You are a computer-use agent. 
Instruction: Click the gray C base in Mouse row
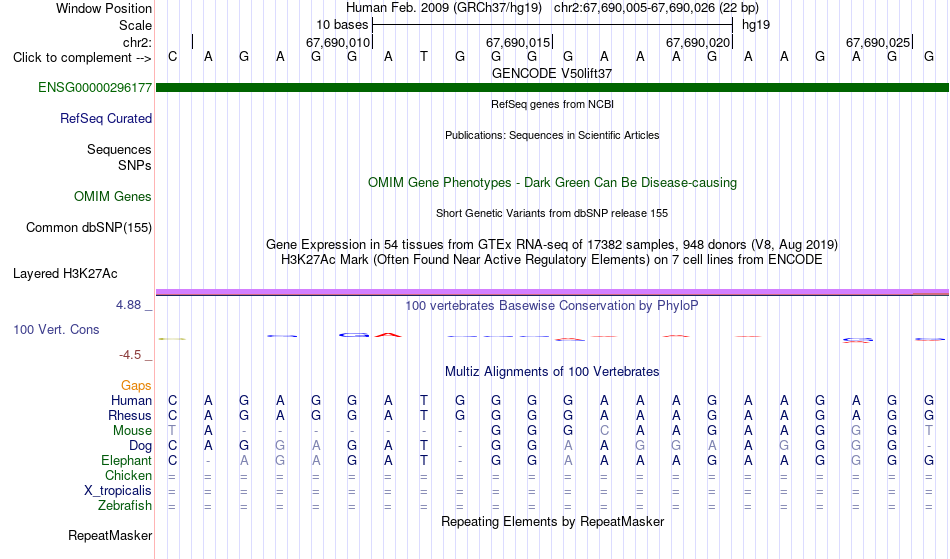(604, 431)
